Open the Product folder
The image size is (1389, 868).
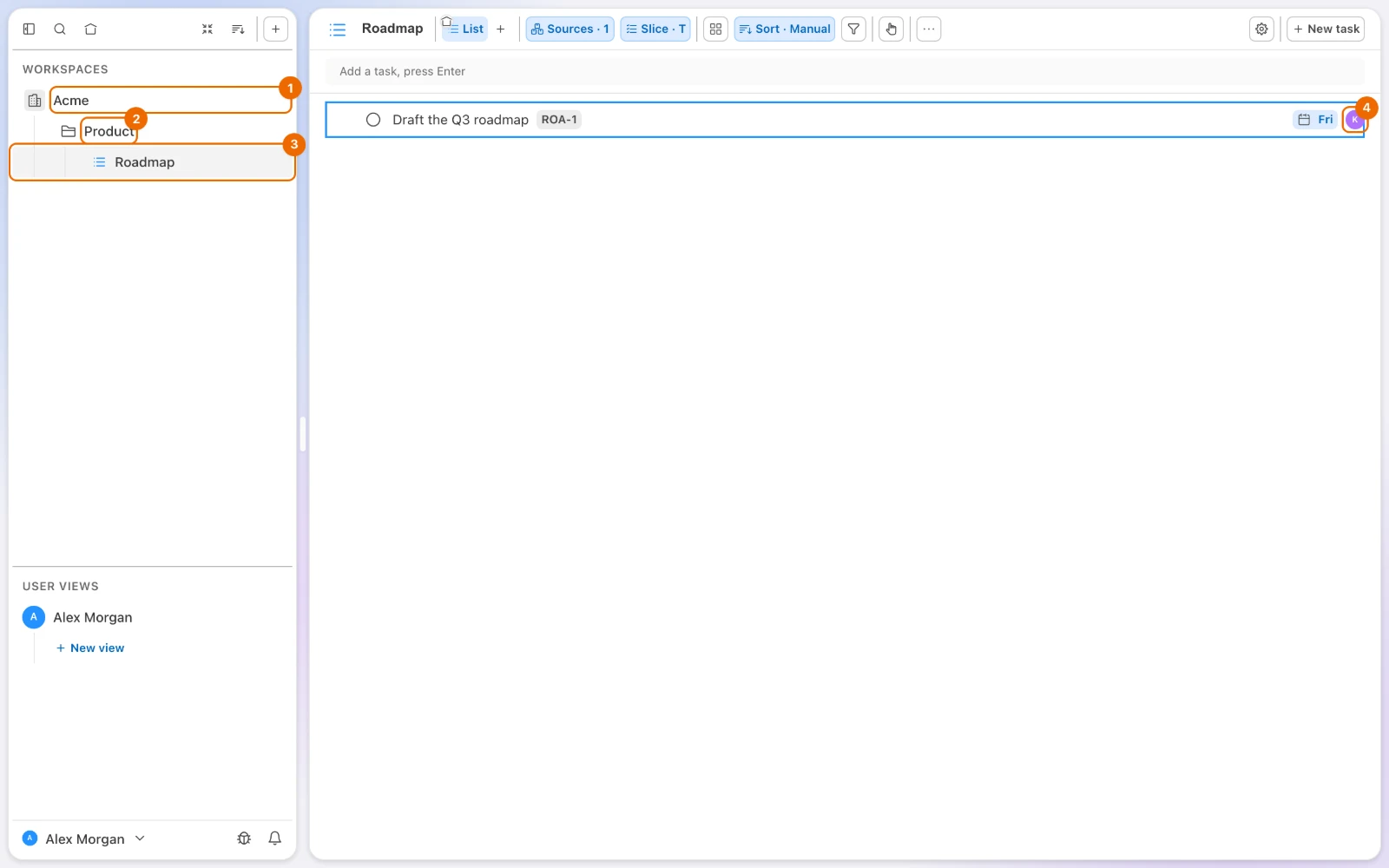tap(109, 131)
